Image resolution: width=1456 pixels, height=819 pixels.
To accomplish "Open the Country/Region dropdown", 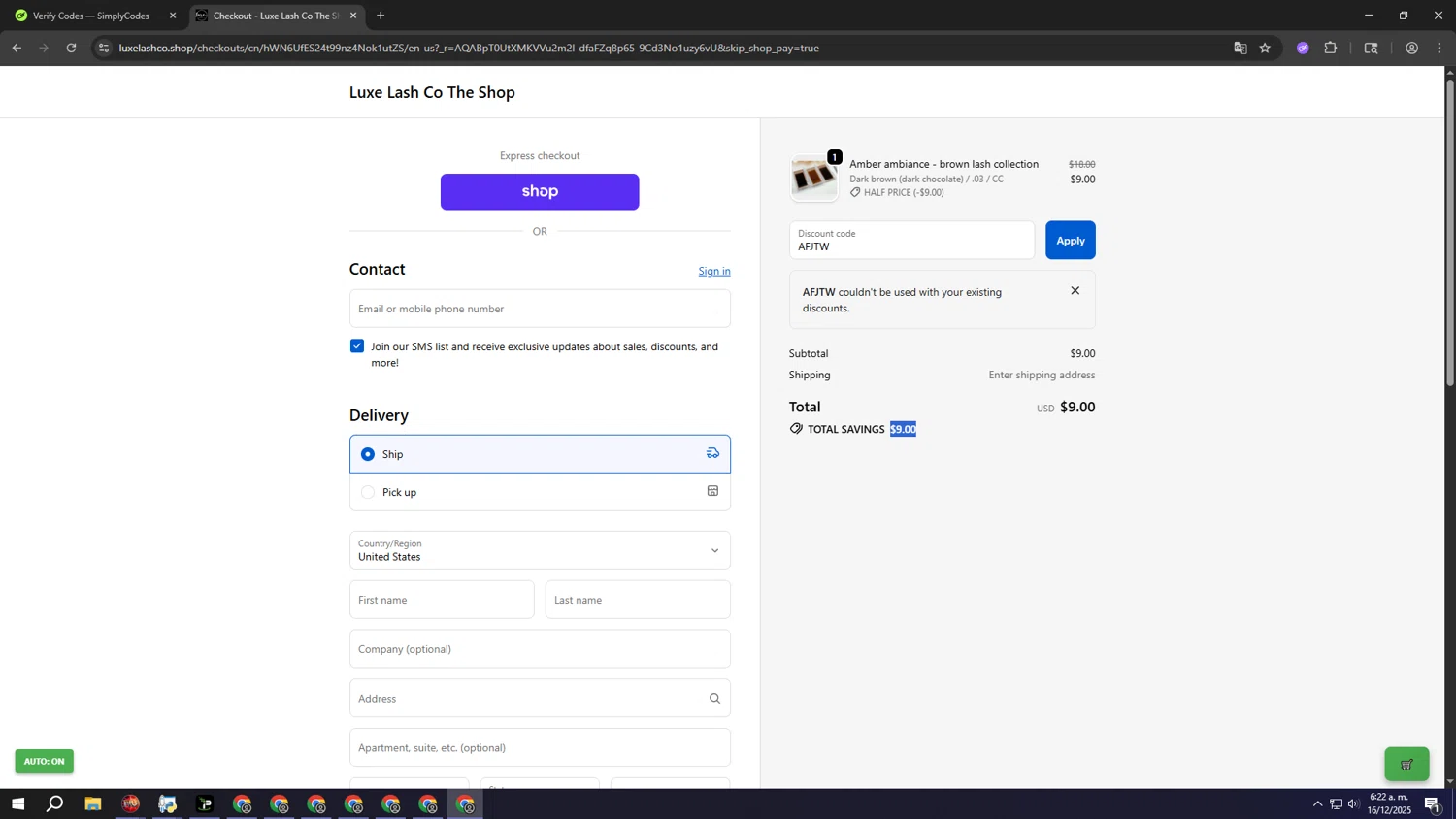I will click(x=540, y=550).
